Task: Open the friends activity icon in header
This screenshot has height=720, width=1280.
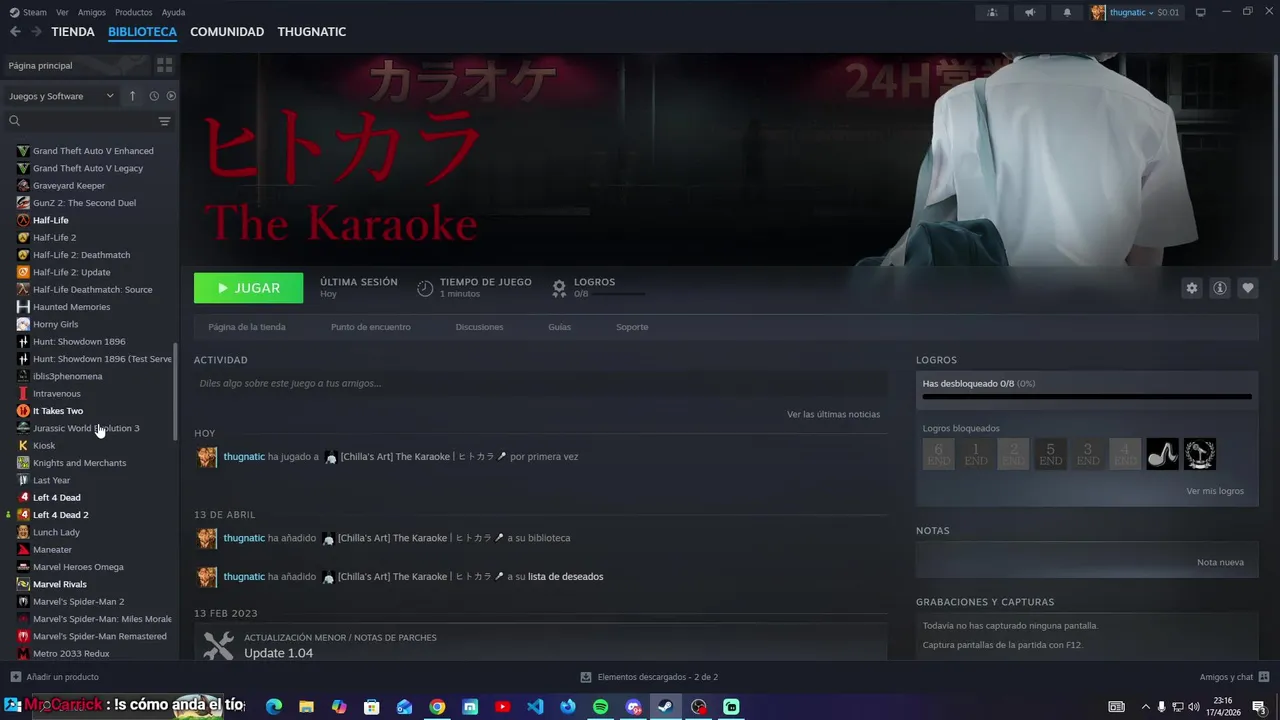Action: point(992,12)
